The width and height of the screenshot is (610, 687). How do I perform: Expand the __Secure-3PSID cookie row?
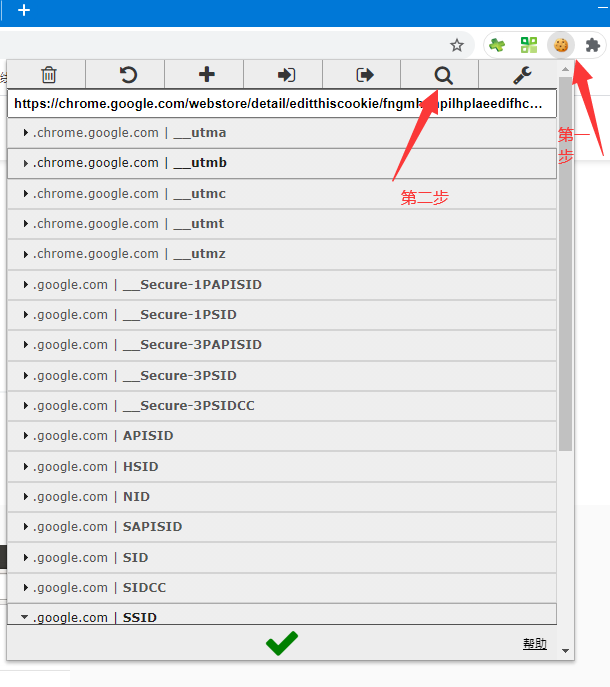click(282, 376)
